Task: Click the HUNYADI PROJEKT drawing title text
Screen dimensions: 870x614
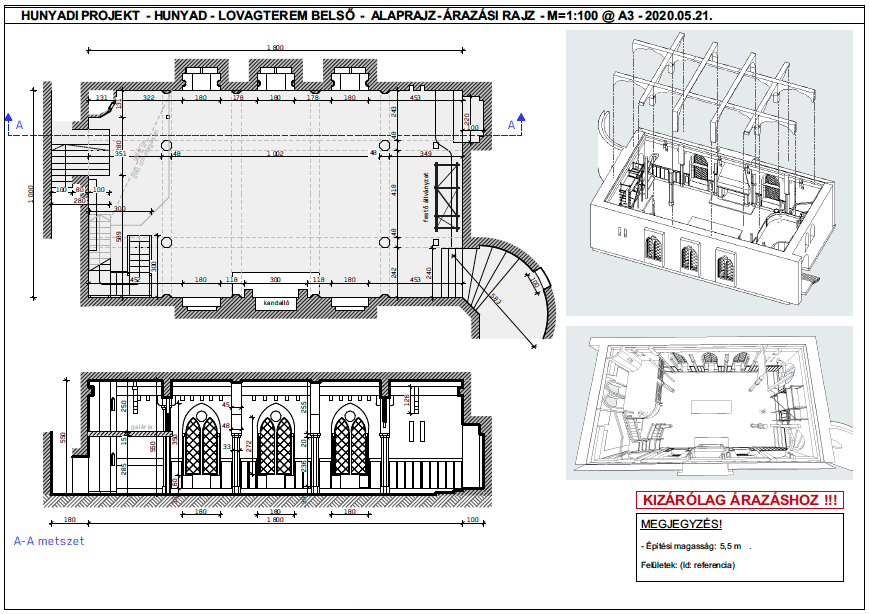Action: point(366,16)
